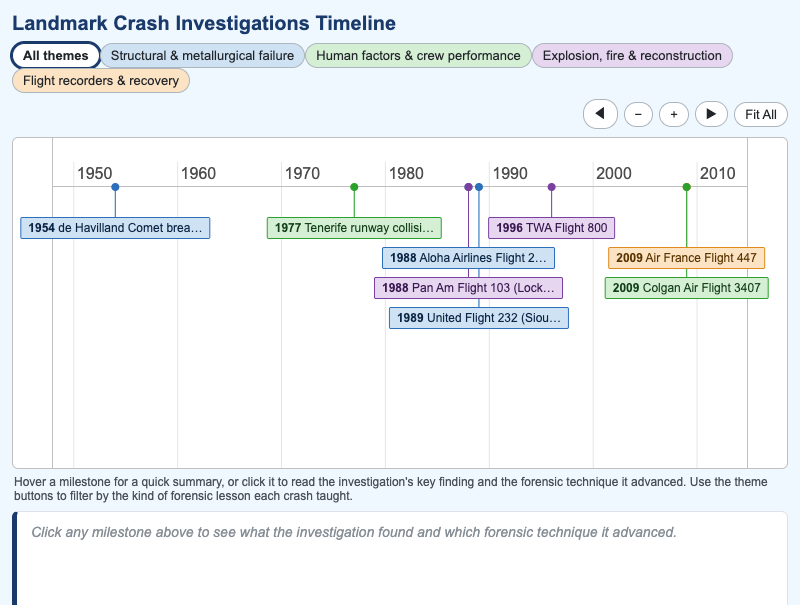Open the 1988 Aloha Airlines Flight milestone

tap(468, 258)
